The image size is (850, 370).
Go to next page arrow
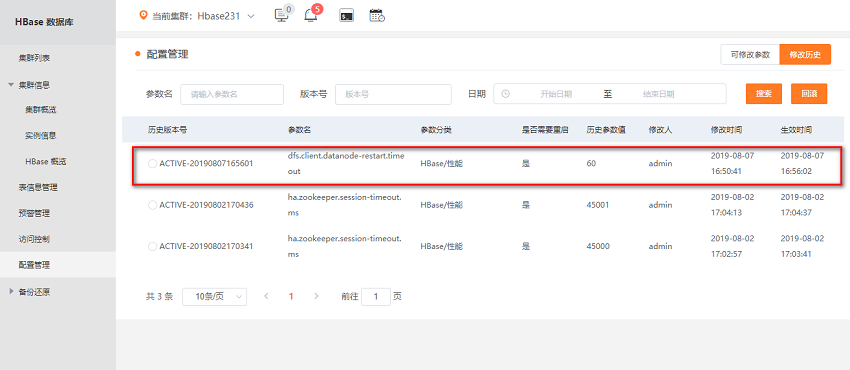tap(317, 296)
